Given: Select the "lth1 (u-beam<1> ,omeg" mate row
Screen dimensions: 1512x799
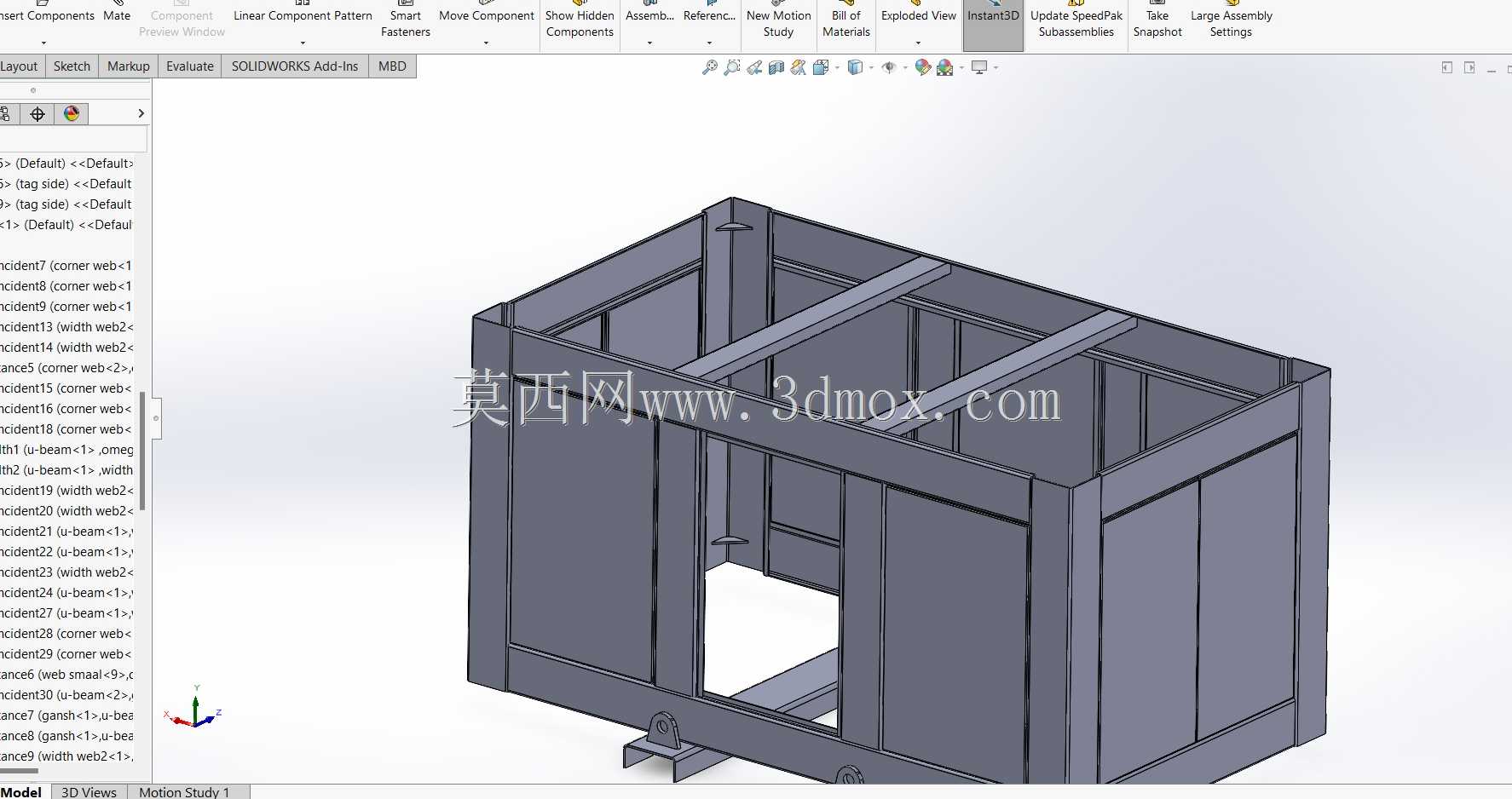Looking at the screenshot, I should click(x=66, y=450).
